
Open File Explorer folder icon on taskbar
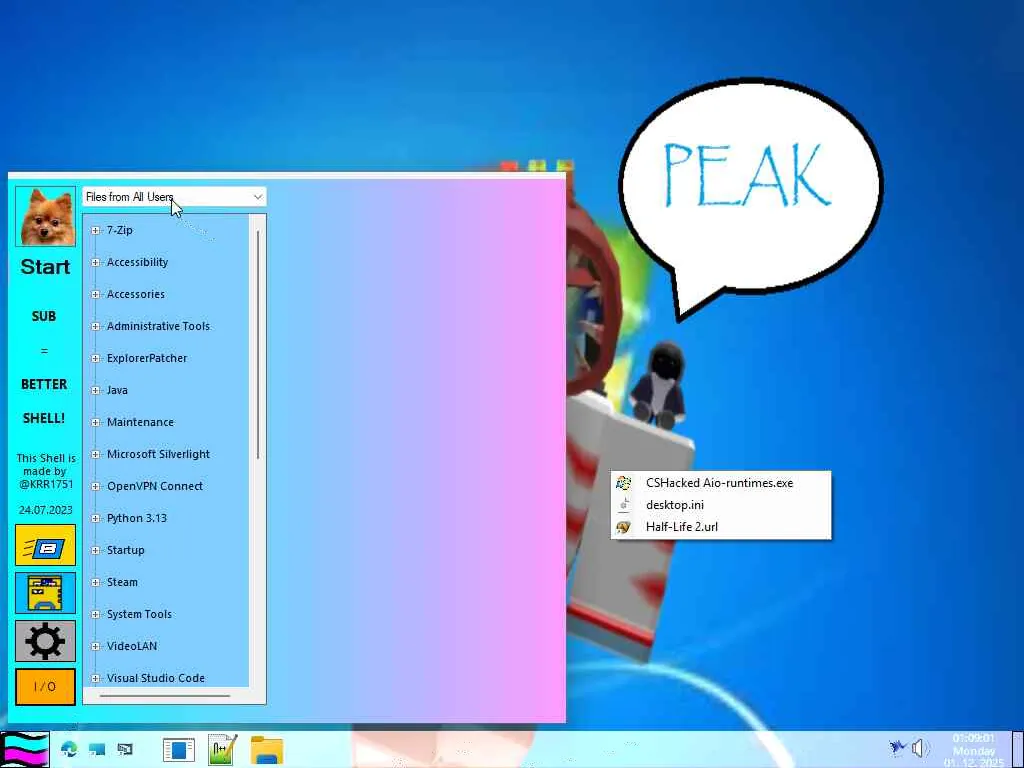(266, 750)
